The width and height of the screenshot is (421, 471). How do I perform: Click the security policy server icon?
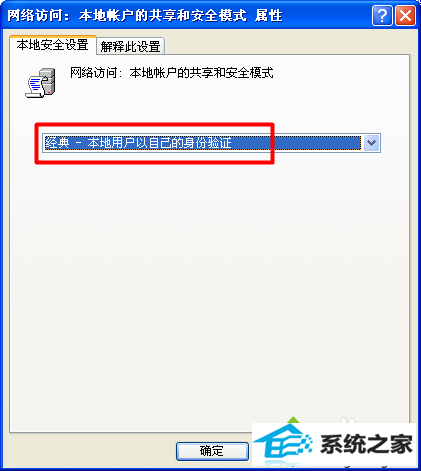tap(41, 83)
